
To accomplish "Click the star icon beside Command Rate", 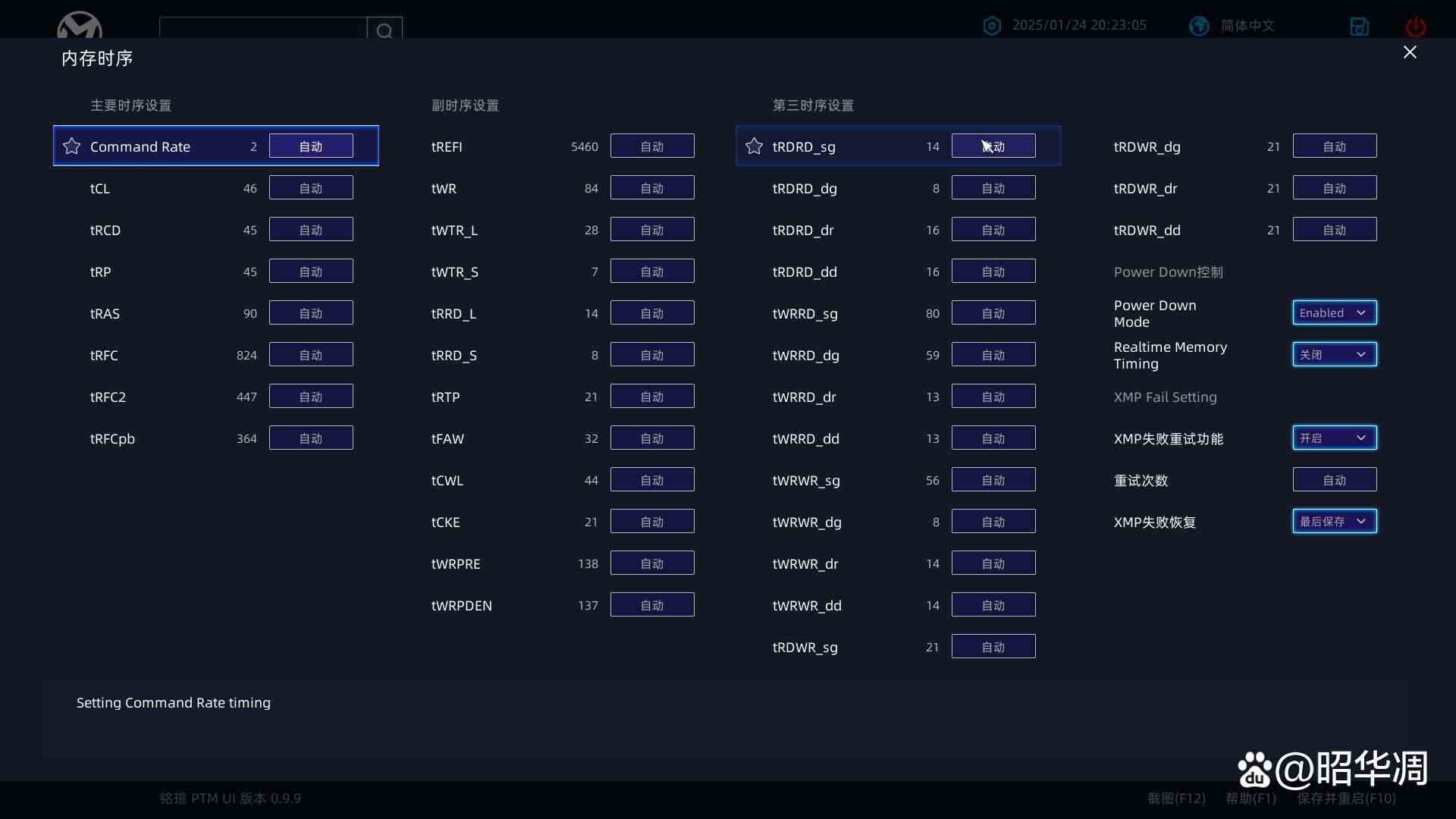I will (x=71, y=146).
